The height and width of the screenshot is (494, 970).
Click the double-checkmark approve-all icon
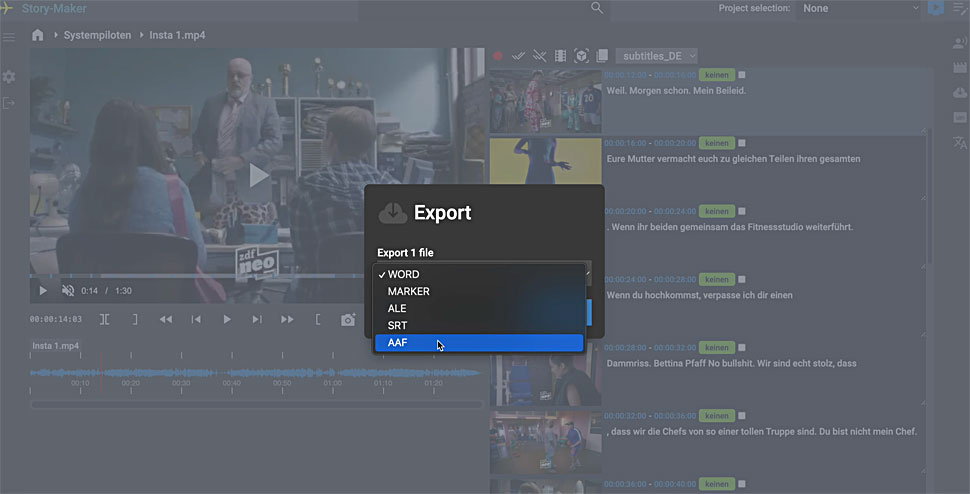519,56
